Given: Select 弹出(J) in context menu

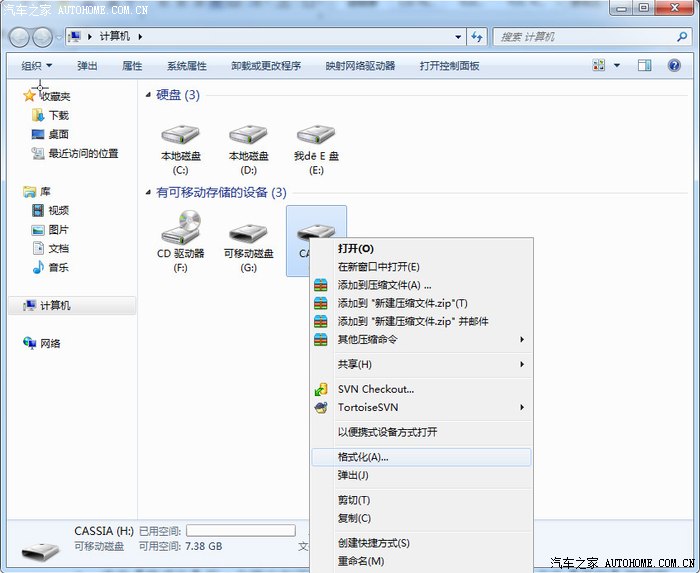Looking at the screenshot, I should (x=353, y=475).
